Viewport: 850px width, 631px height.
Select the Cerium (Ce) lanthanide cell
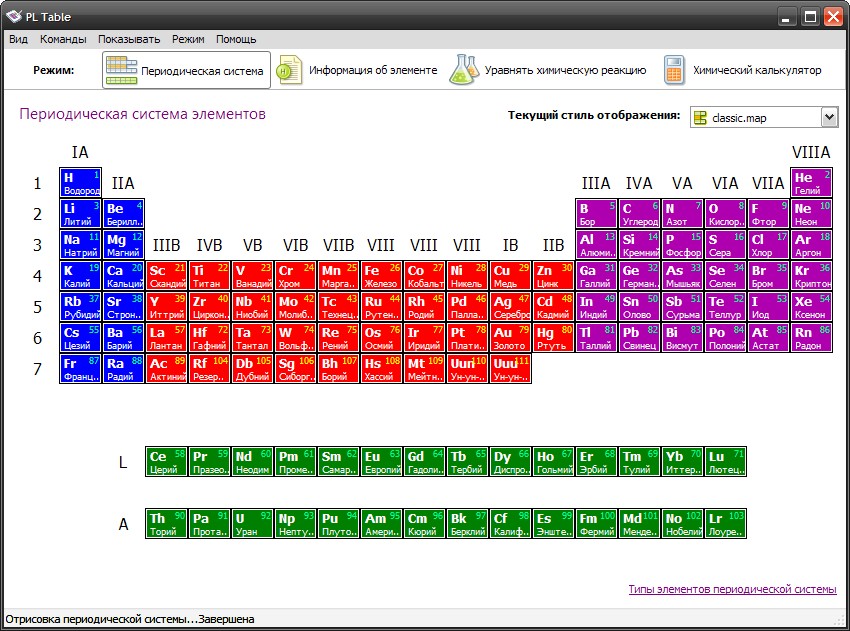166,462
